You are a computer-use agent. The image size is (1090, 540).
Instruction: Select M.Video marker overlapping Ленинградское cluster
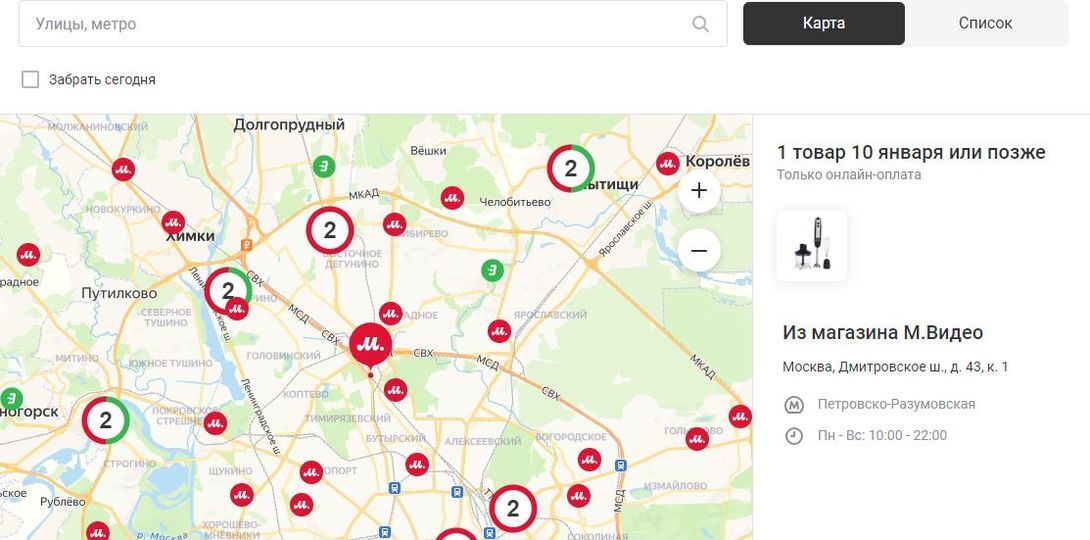[x=237, y=309]
